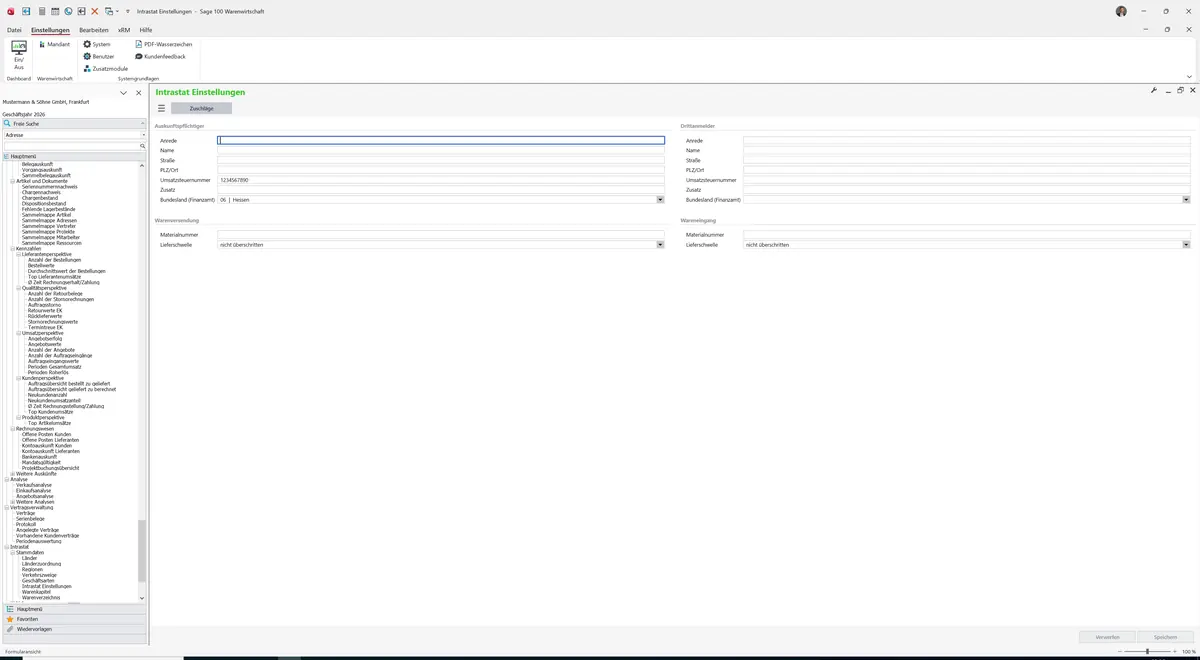Open Lieferschwelle dropdown under Wareneingang
The image size is (1200, 660).
tap(1186, 245)
